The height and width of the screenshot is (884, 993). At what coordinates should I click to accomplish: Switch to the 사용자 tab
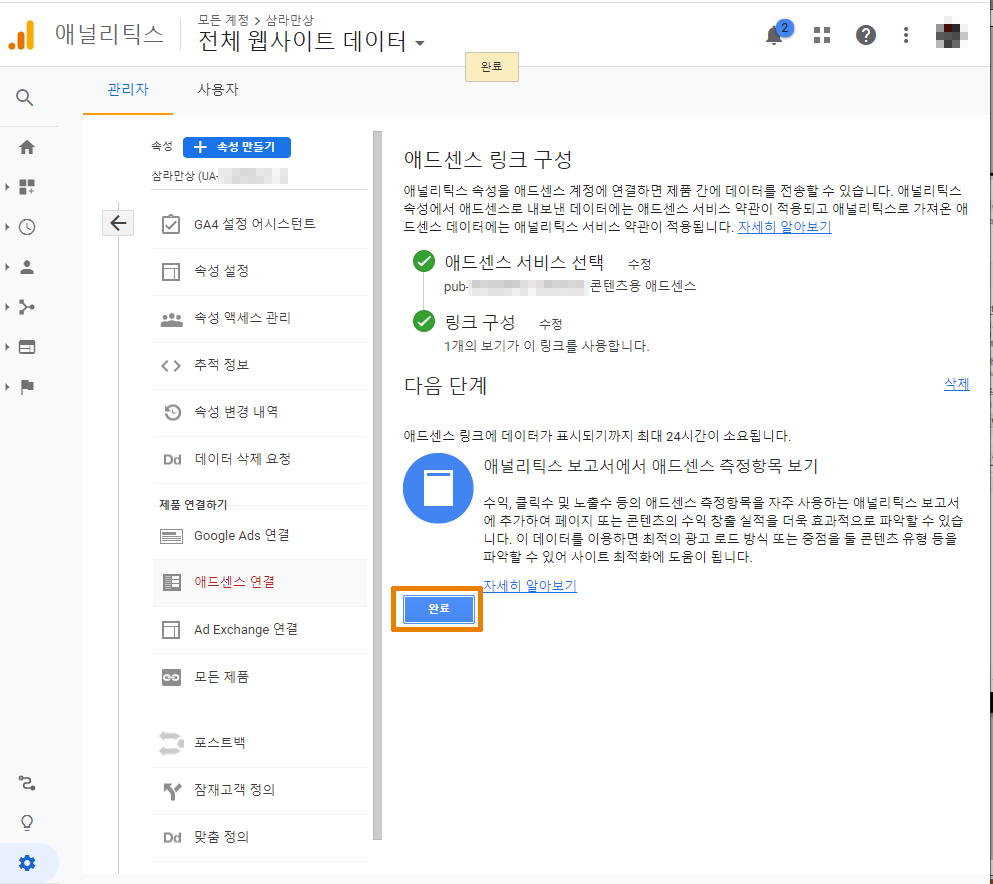(218, 90)
